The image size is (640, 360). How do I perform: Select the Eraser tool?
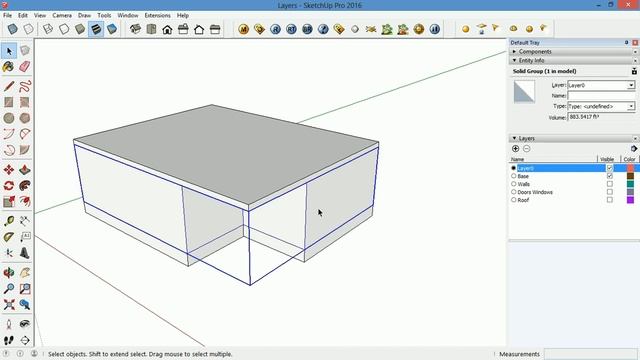coord(24,67)
